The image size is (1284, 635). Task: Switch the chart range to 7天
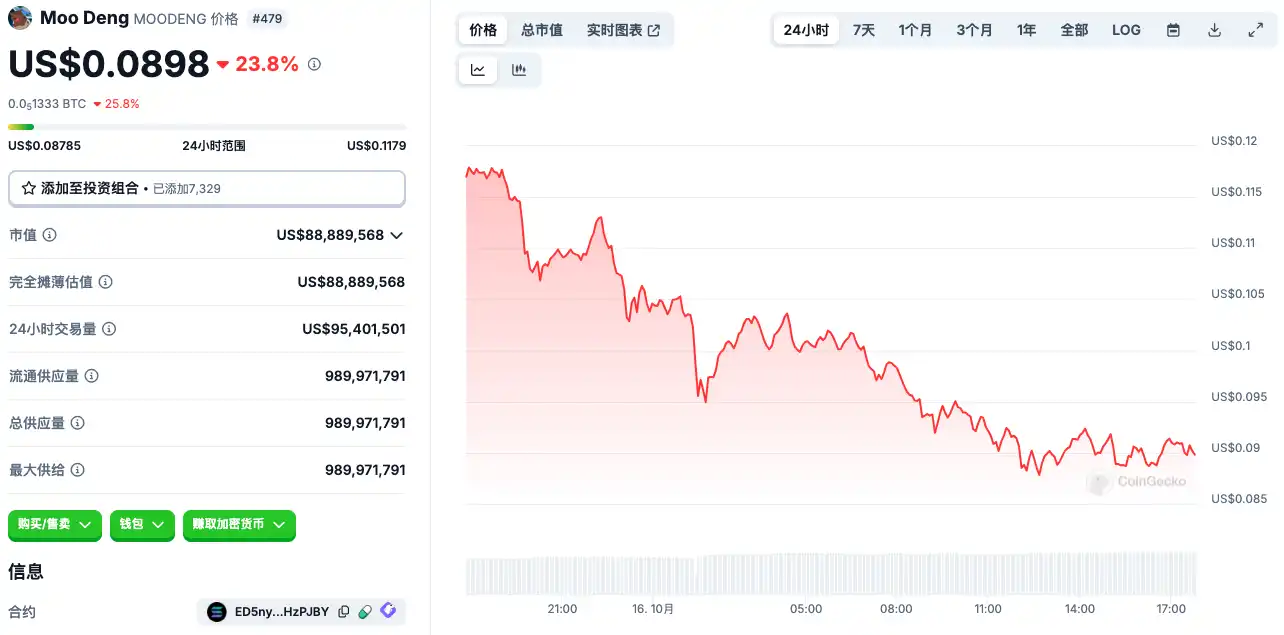[x=864, y=30]
